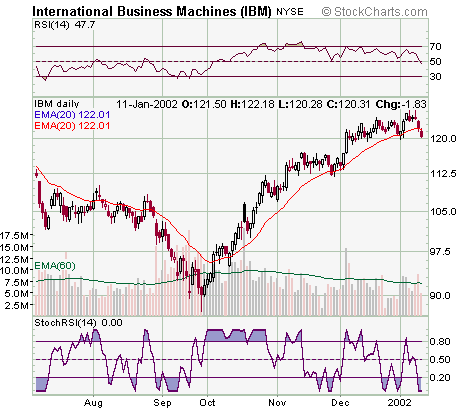Click the 120.0 price axis label
This screenshot has height=414, width=460.
pyautogui.click(x=443, y=139)
